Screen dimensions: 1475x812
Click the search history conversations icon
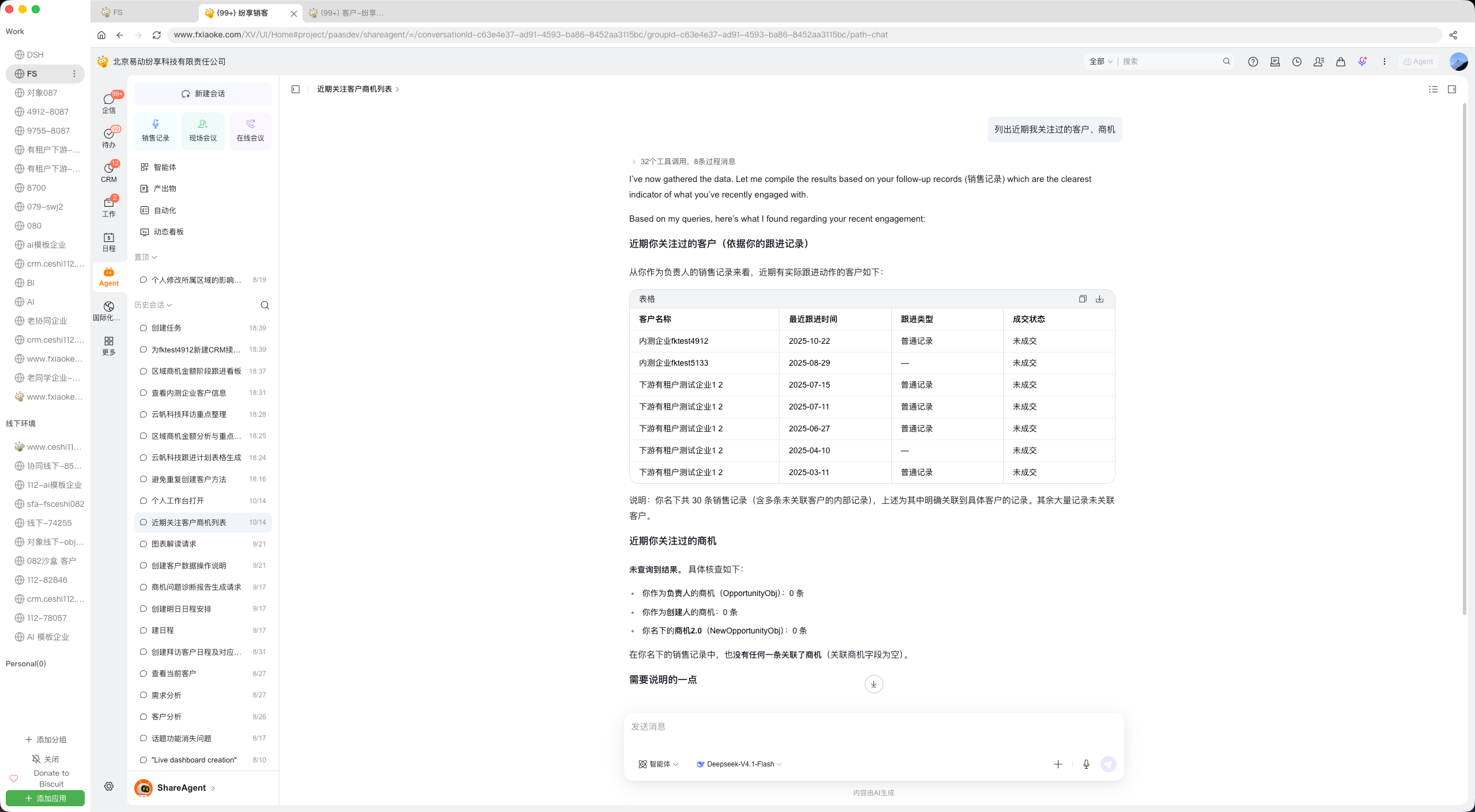[265, 305]
